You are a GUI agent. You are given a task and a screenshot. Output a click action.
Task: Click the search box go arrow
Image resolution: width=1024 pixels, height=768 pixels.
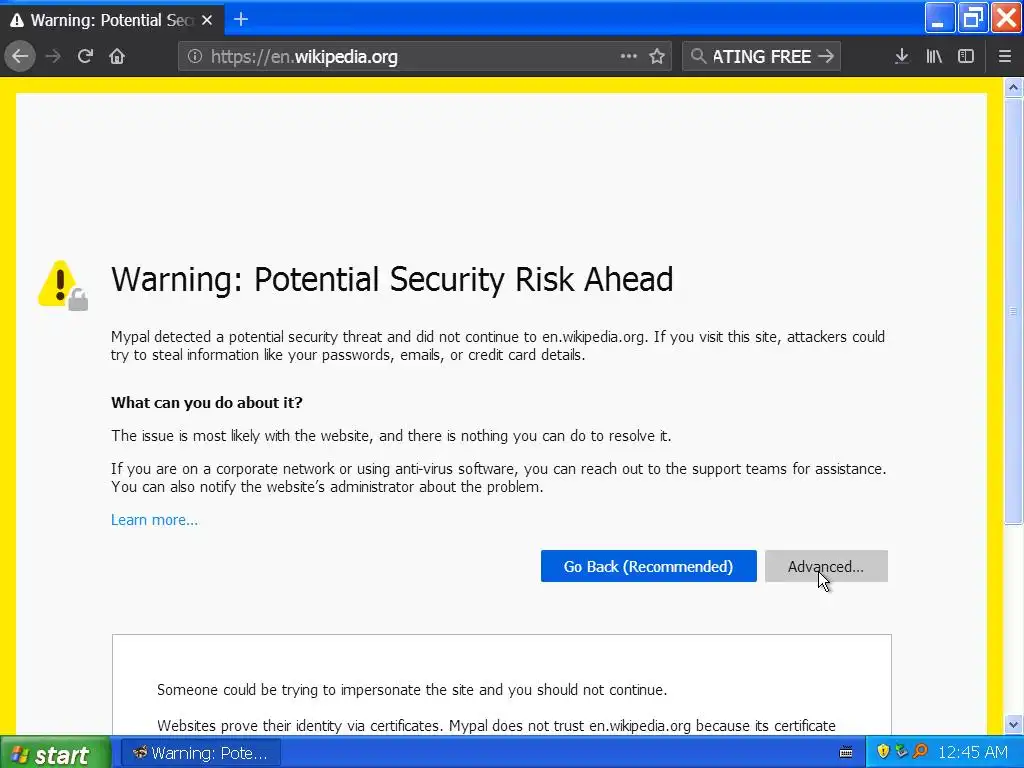(x=825, y=56)
